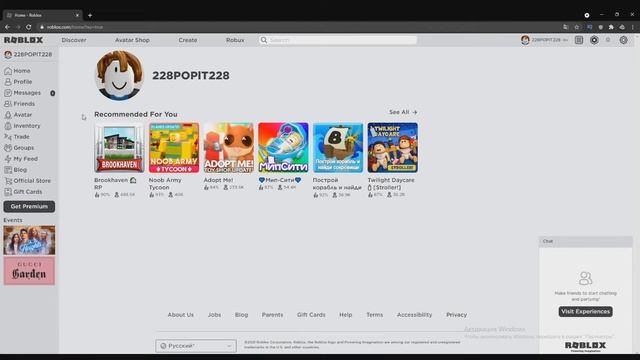Click the Visit Experiences button in chat
This screenshot has width=640, height=360.
pos(585,311)
